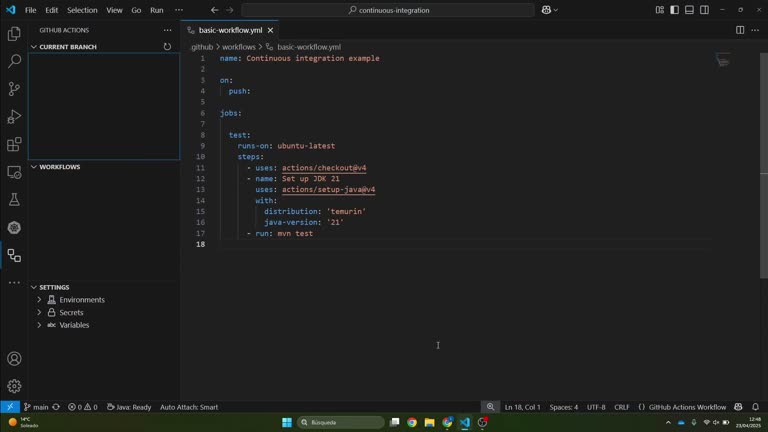Open Copilot status icon in status bar
This screenshot has height=432, width=768.
738,407
